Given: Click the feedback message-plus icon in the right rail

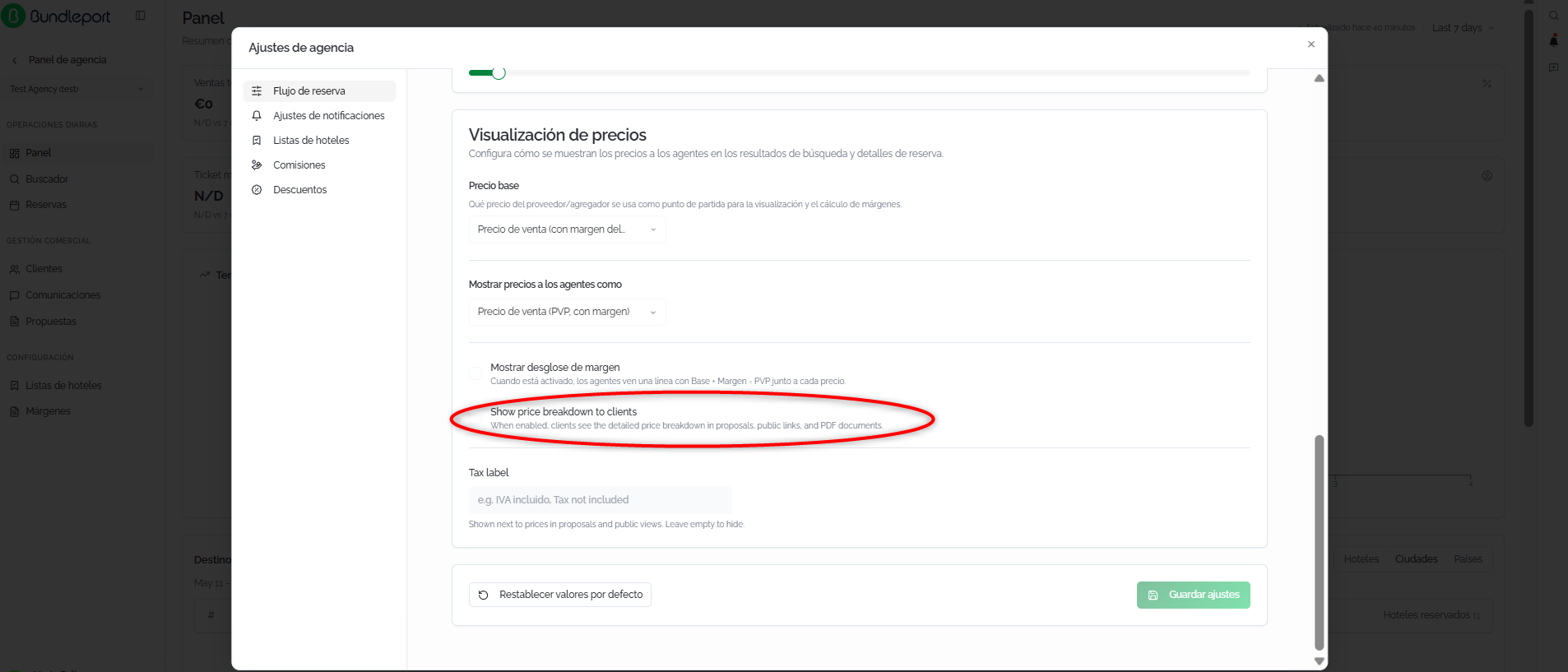Looking at the screenshot, I should pos(1553,67).
